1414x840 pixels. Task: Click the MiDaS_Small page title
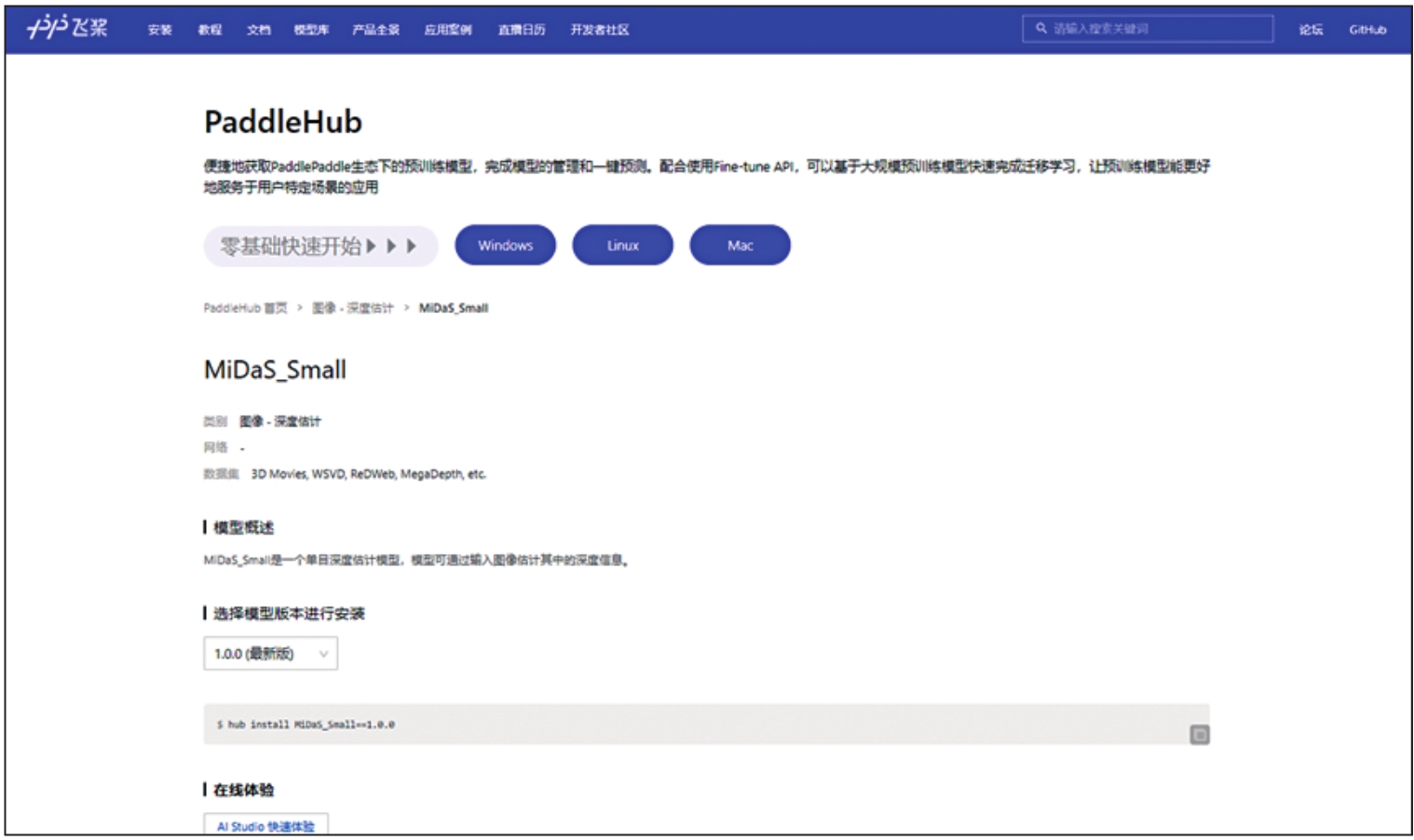click(275, 370)
